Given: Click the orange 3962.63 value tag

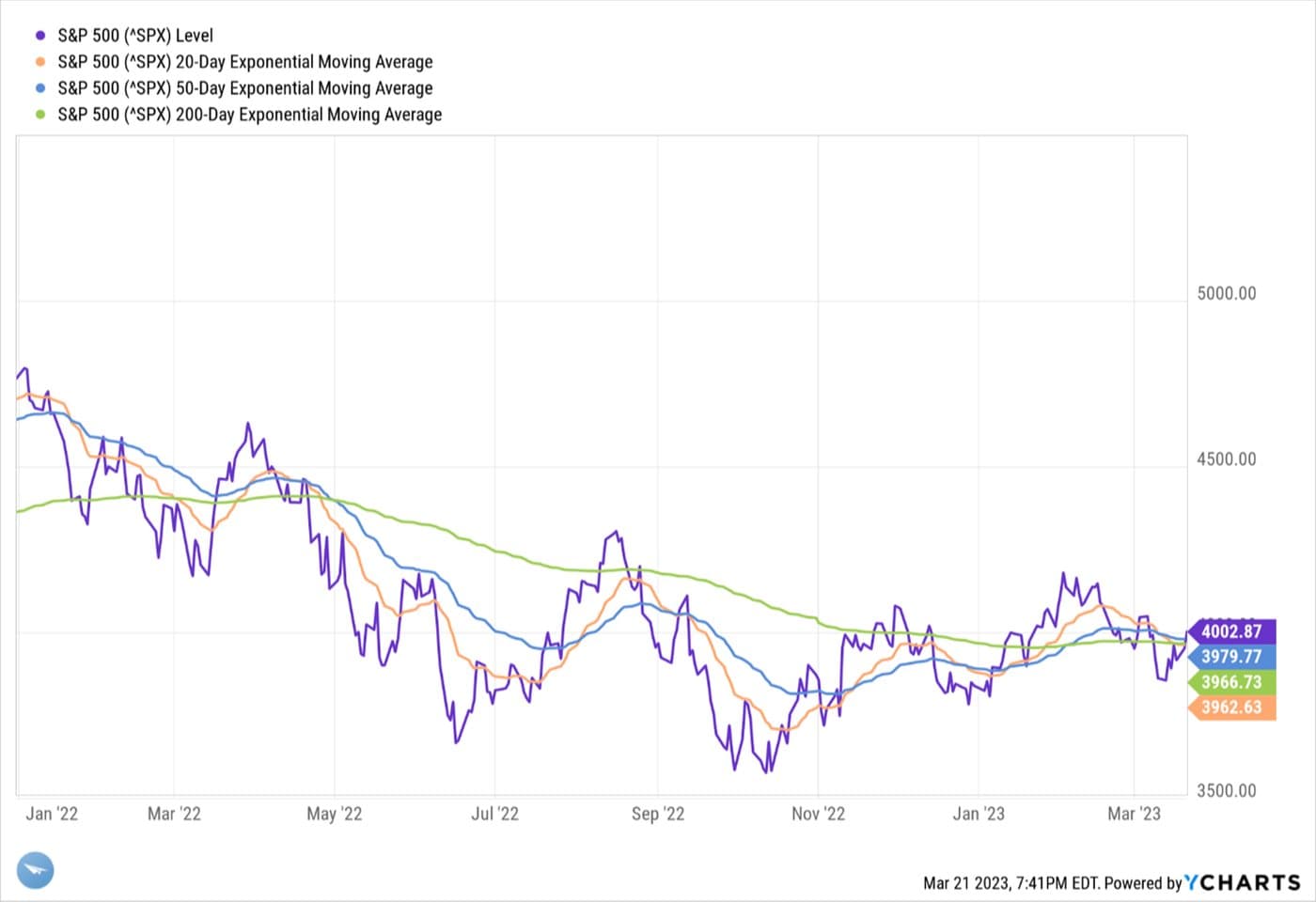Looking at the screenshot, I should [x=1231, y=708].
